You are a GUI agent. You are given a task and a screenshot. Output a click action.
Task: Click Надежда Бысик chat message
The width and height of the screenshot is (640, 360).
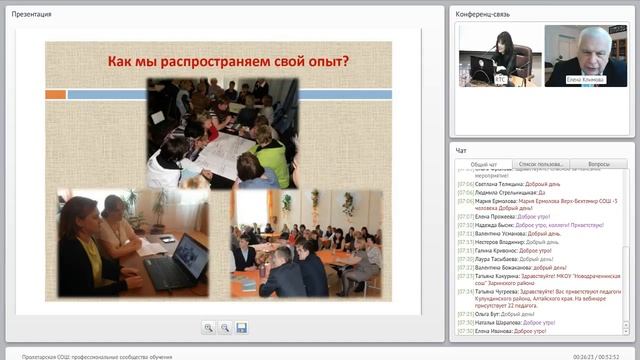click(531, 225)
